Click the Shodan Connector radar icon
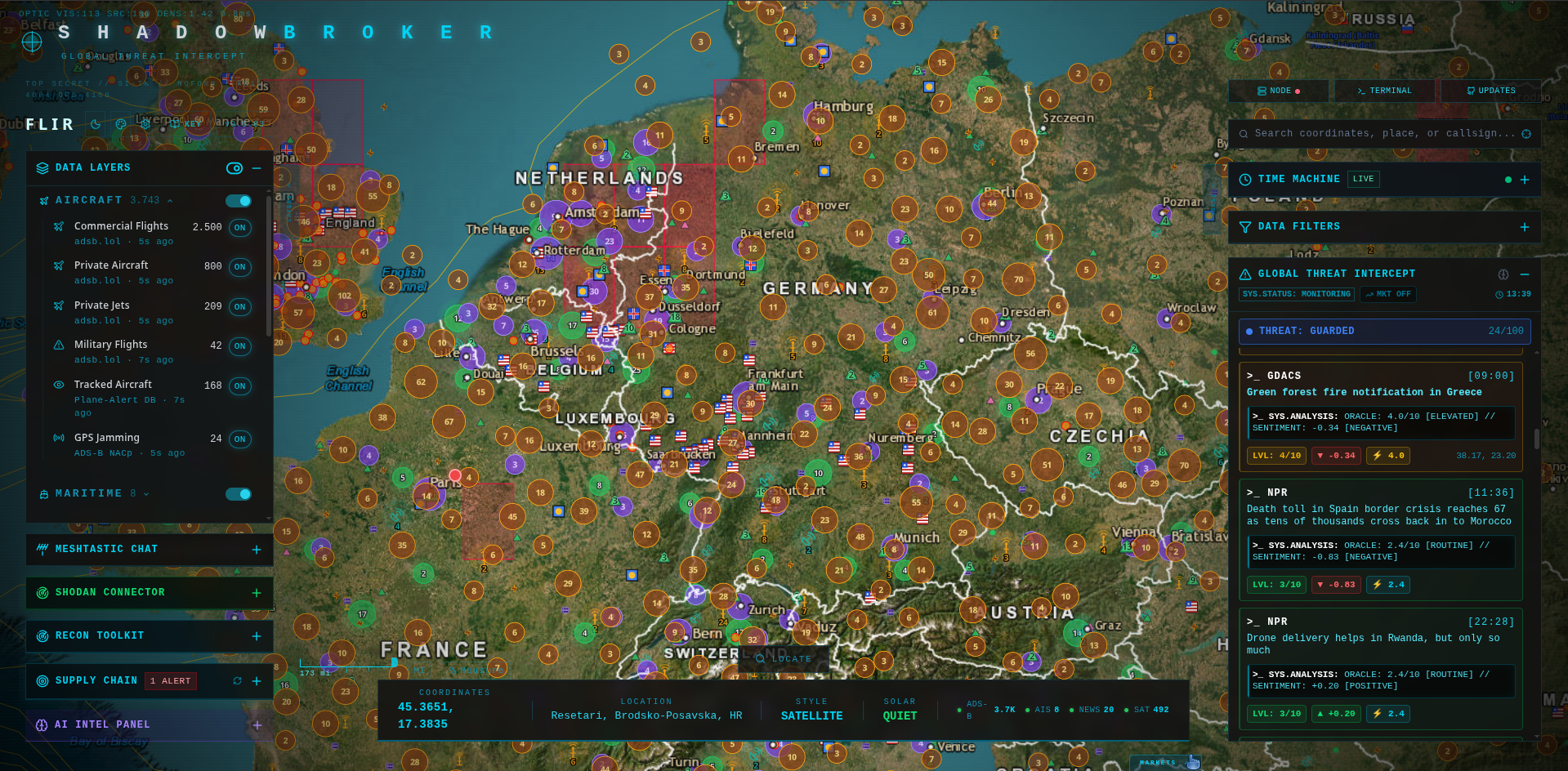The image size is (1568, 771). 42,593
